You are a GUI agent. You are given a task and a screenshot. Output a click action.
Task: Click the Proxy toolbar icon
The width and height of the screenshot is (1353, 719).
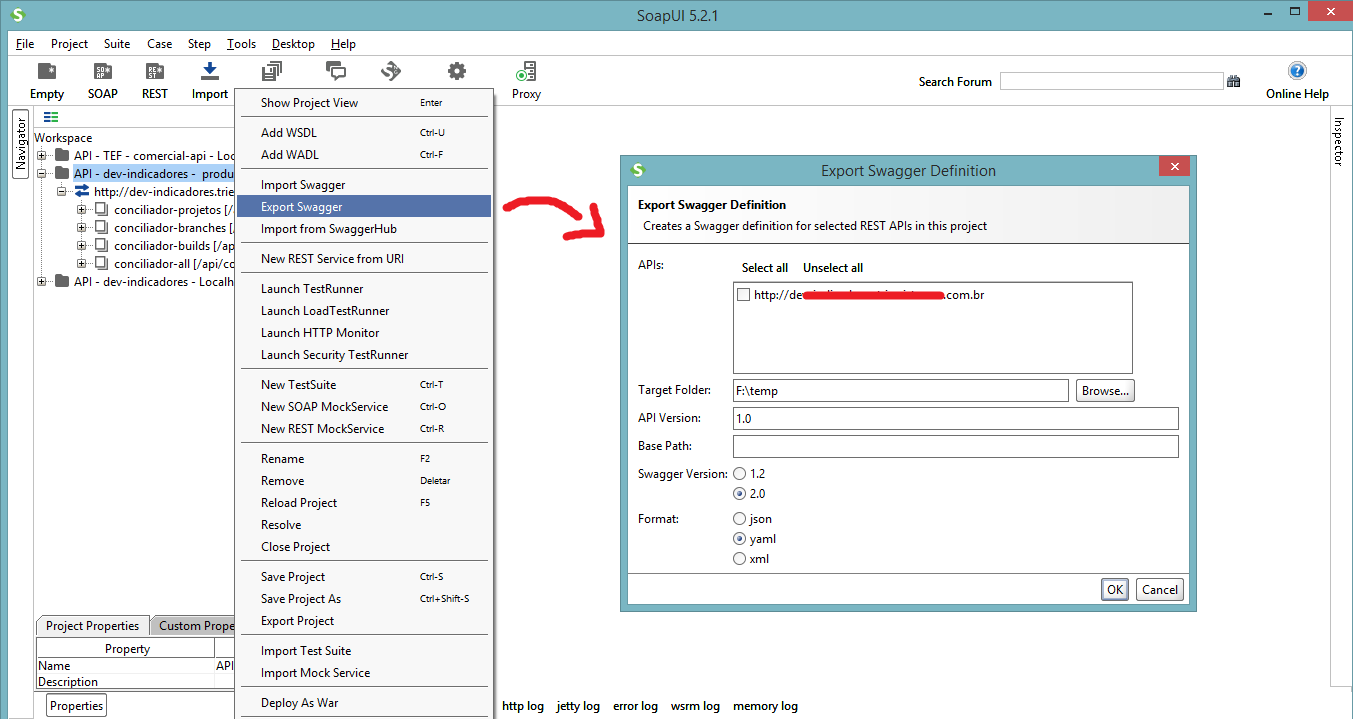526,72
